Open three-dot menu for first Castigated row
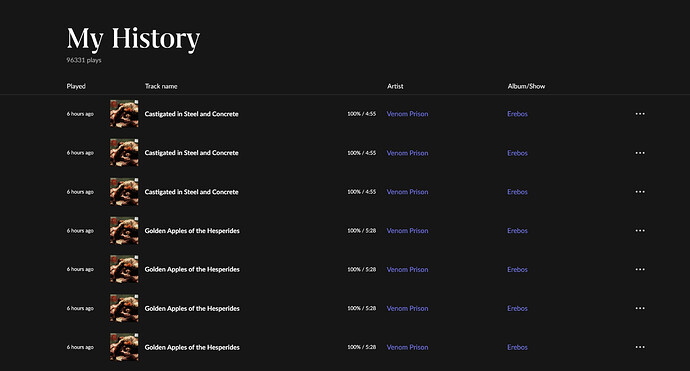This screenshot has height=371, width=690. point(640,114)
